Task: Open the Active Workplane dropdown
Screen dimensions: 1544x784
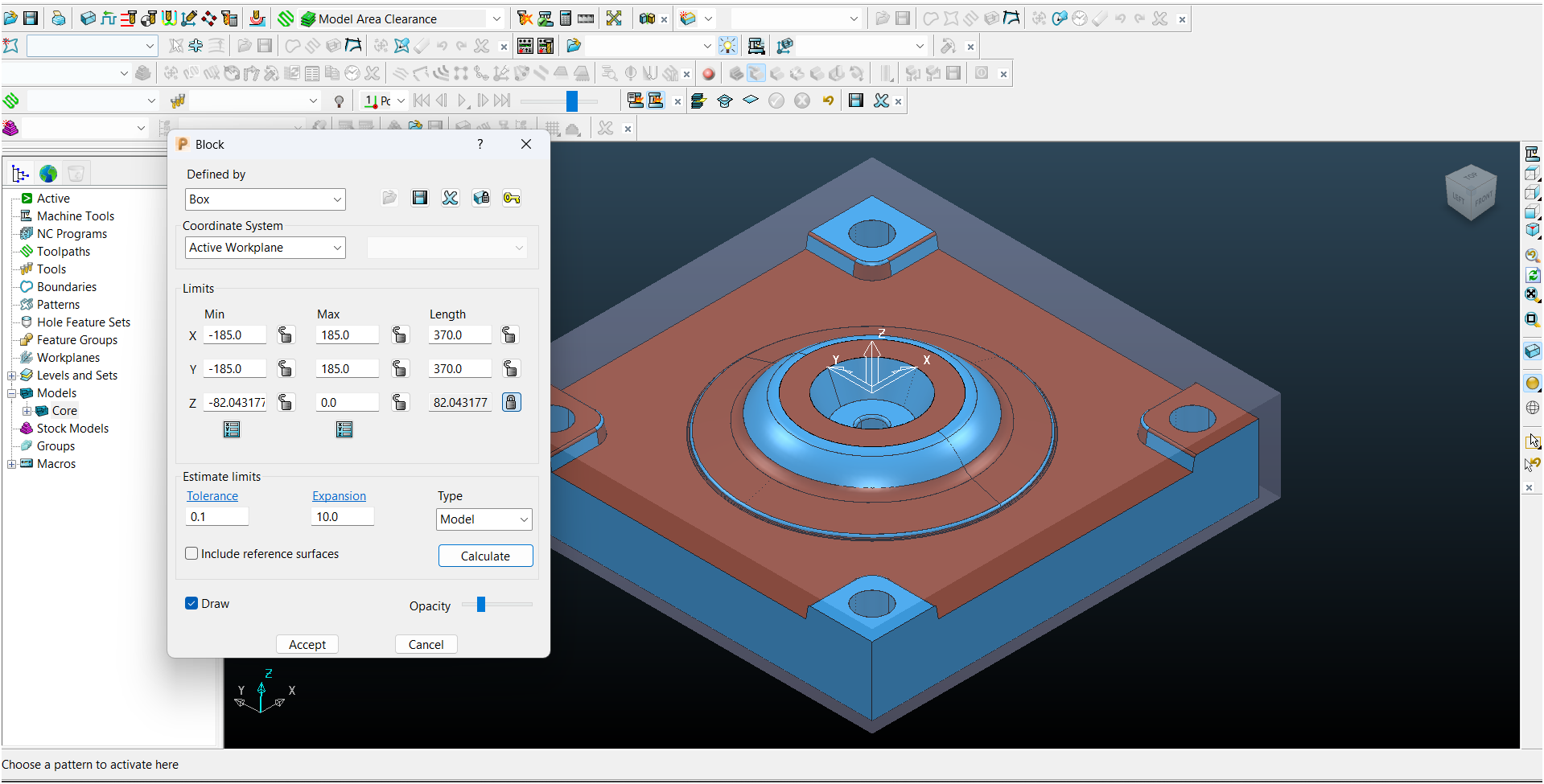Action: 265,248
